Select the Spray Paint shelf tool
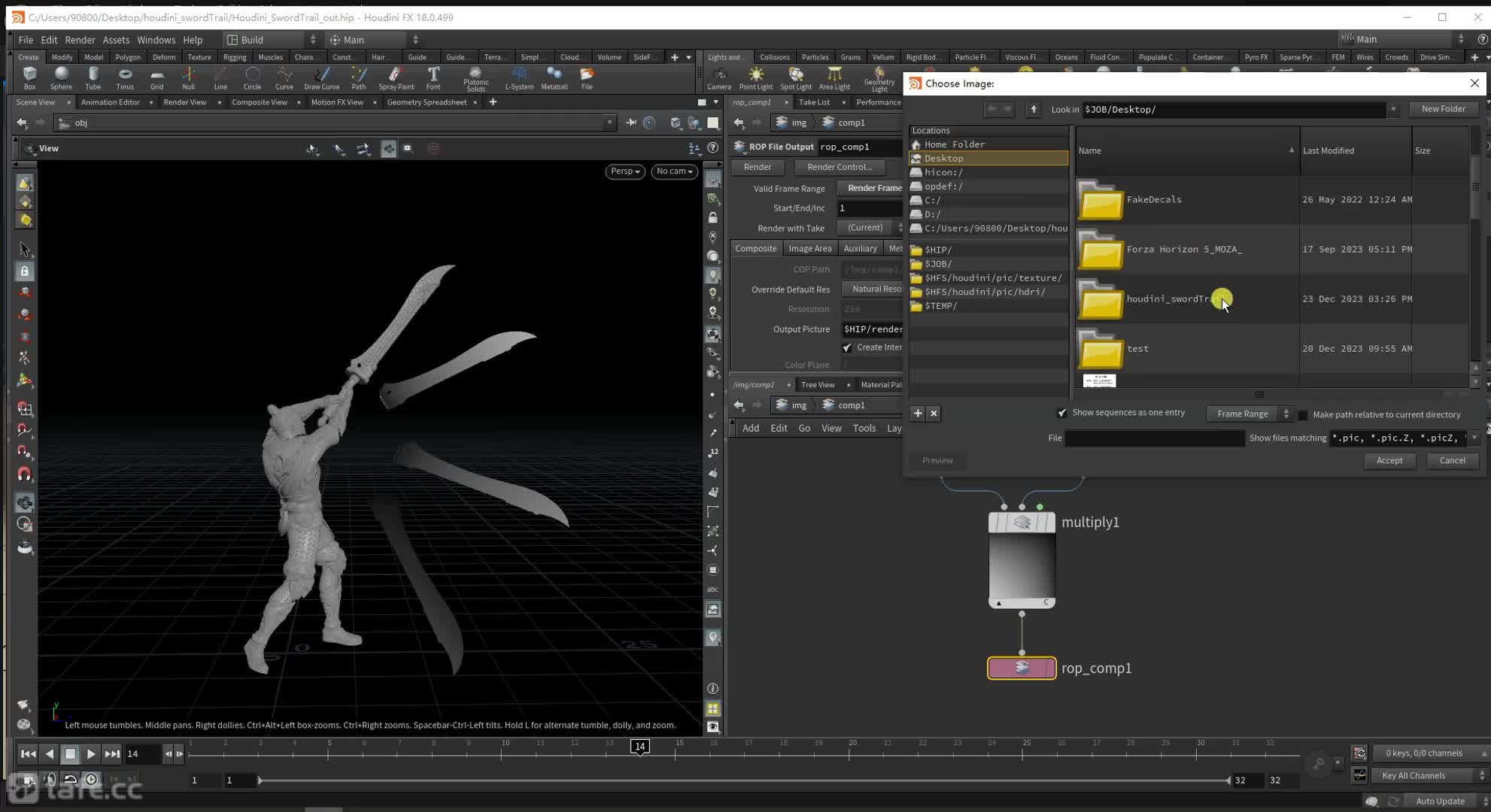1491x812 pixels. click(396, 77)
